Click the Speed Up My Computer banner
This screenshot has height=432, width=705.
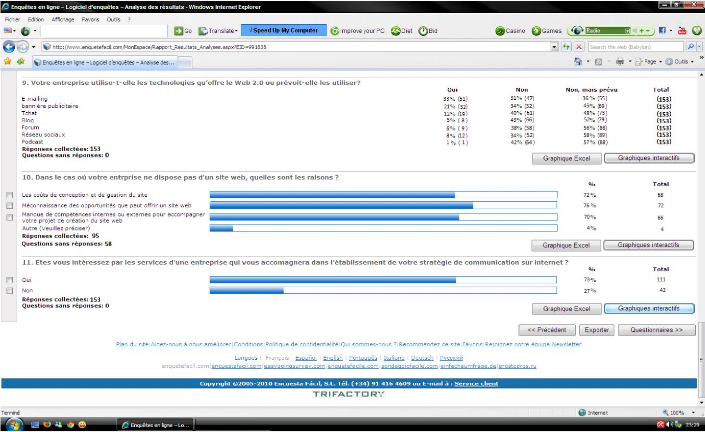coord(285,30)
